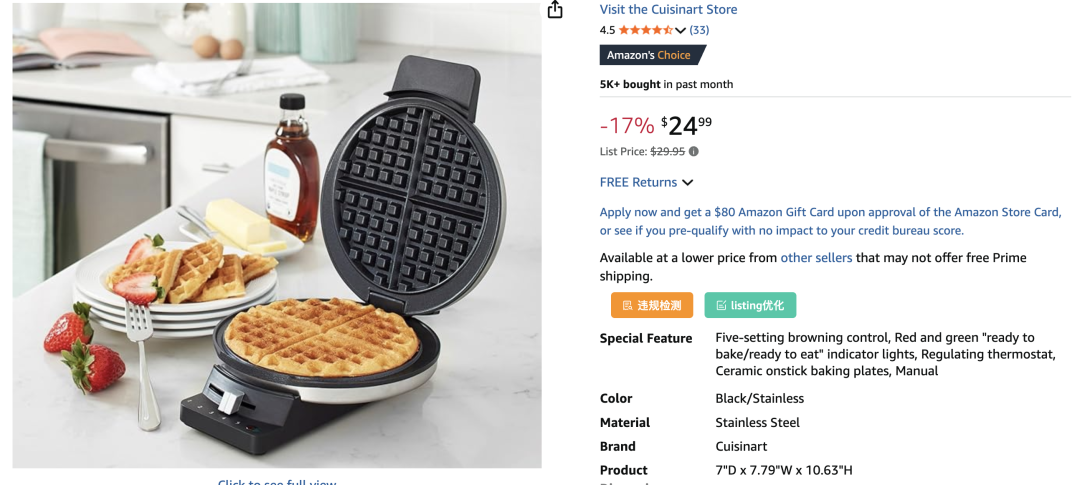Open the other sellers link
This screenshot has width=1080, height=485.
pyautogui.click(x=816, y=258)
